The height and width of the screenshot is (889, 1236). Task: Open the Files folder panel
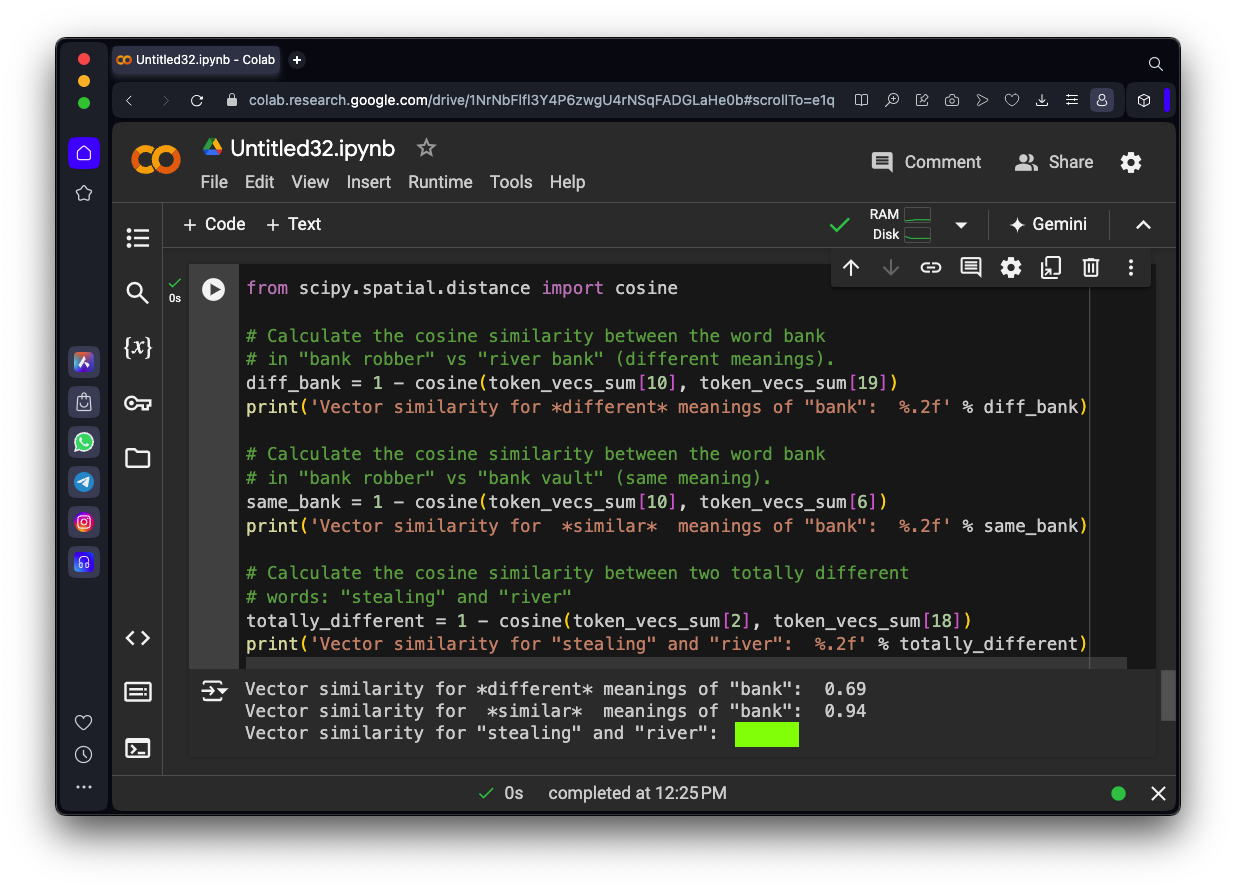[138, 458]
